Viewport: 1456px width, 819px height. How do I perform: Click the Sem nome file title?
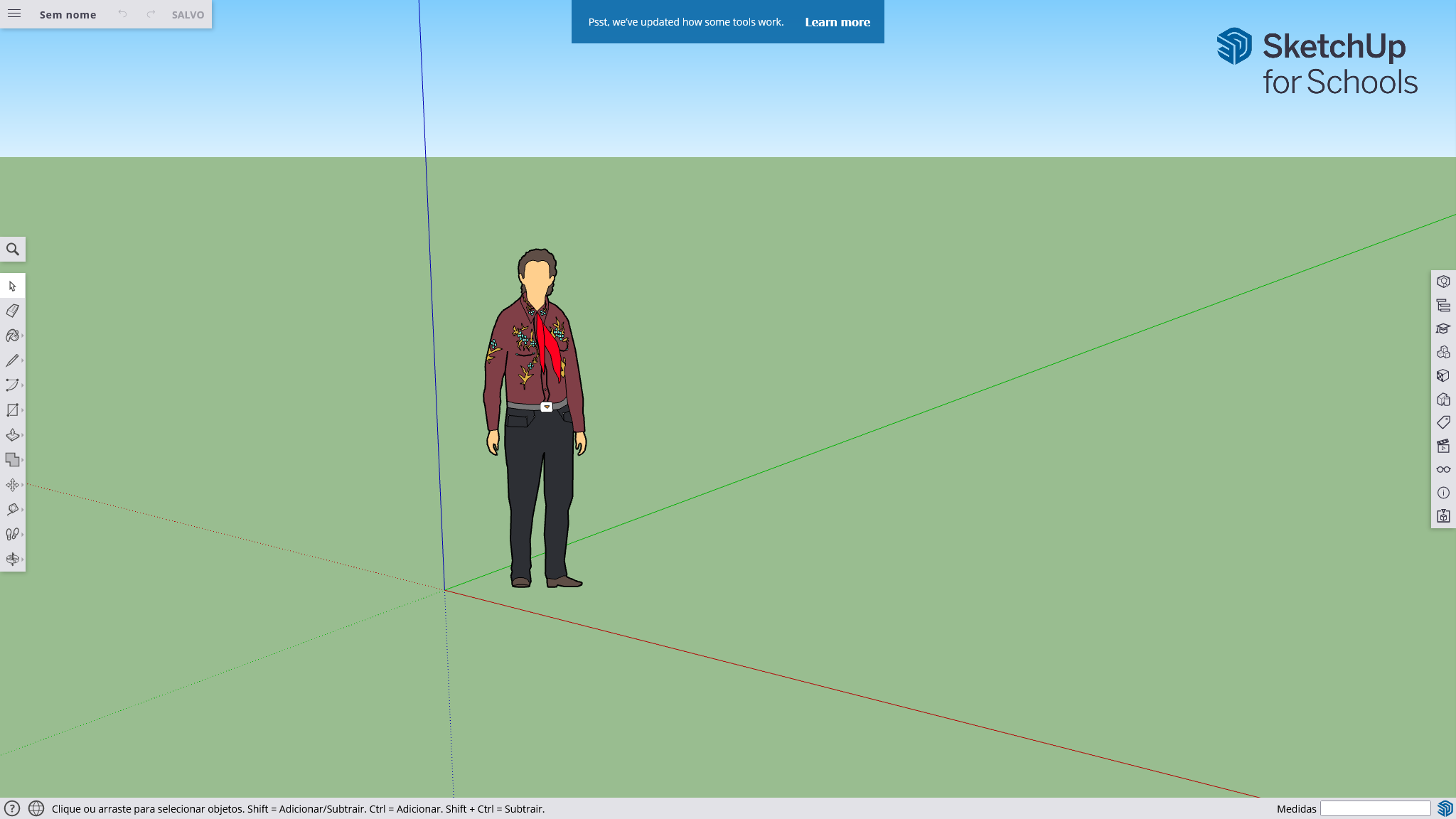tap(68, 14)
